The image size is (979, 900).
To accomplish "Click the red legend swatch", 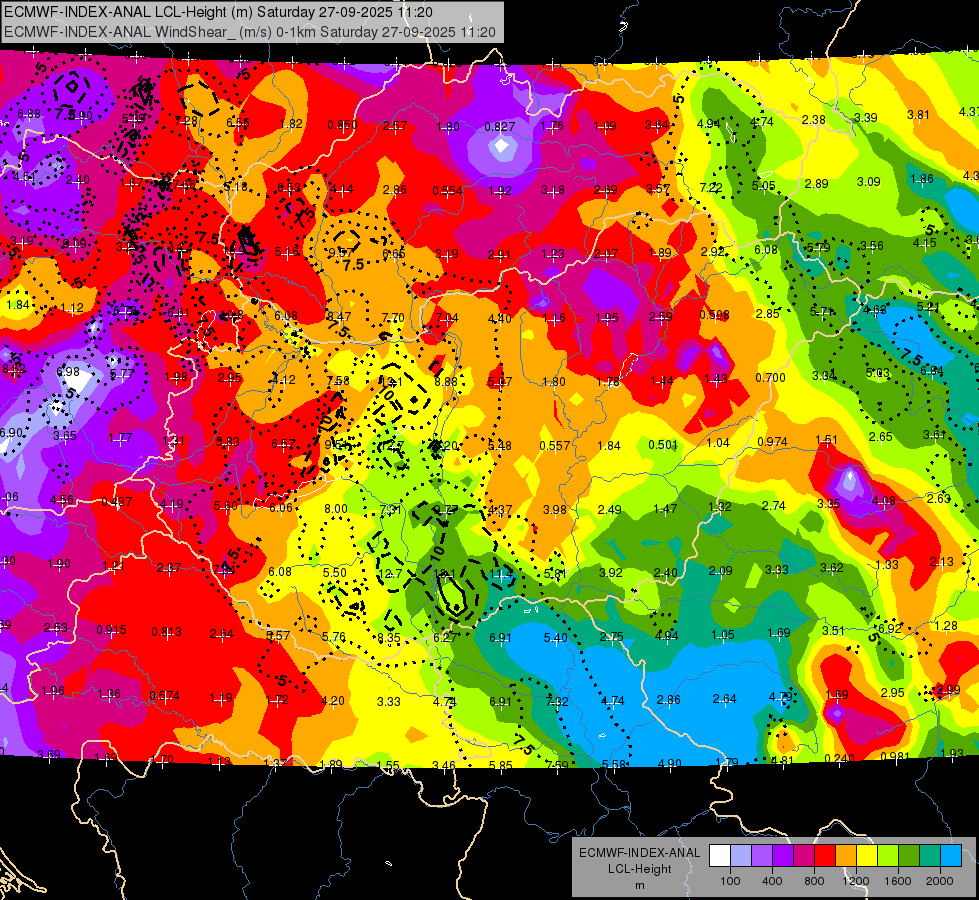I will point(825,856).
